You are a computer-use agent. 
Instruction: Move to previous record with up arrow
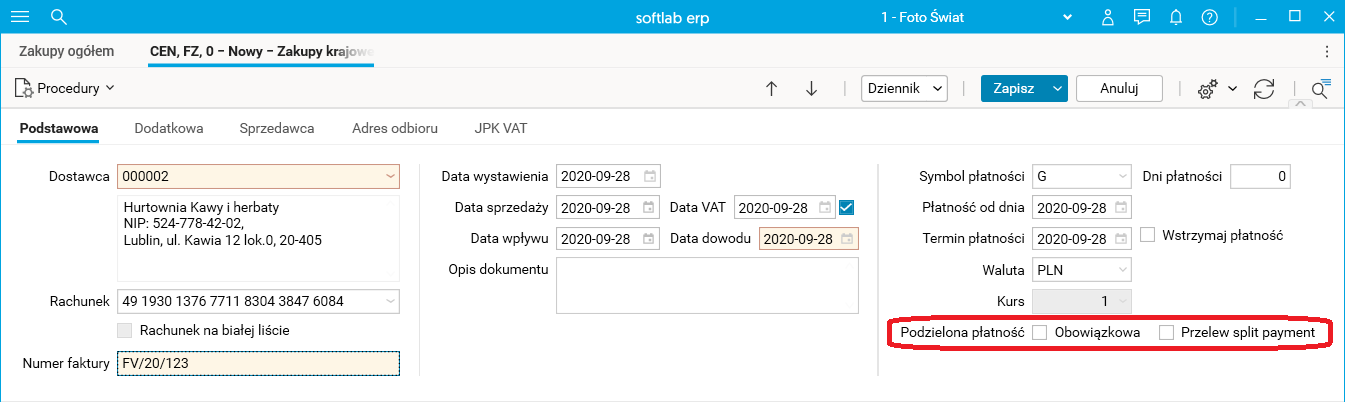click(771, 88)
